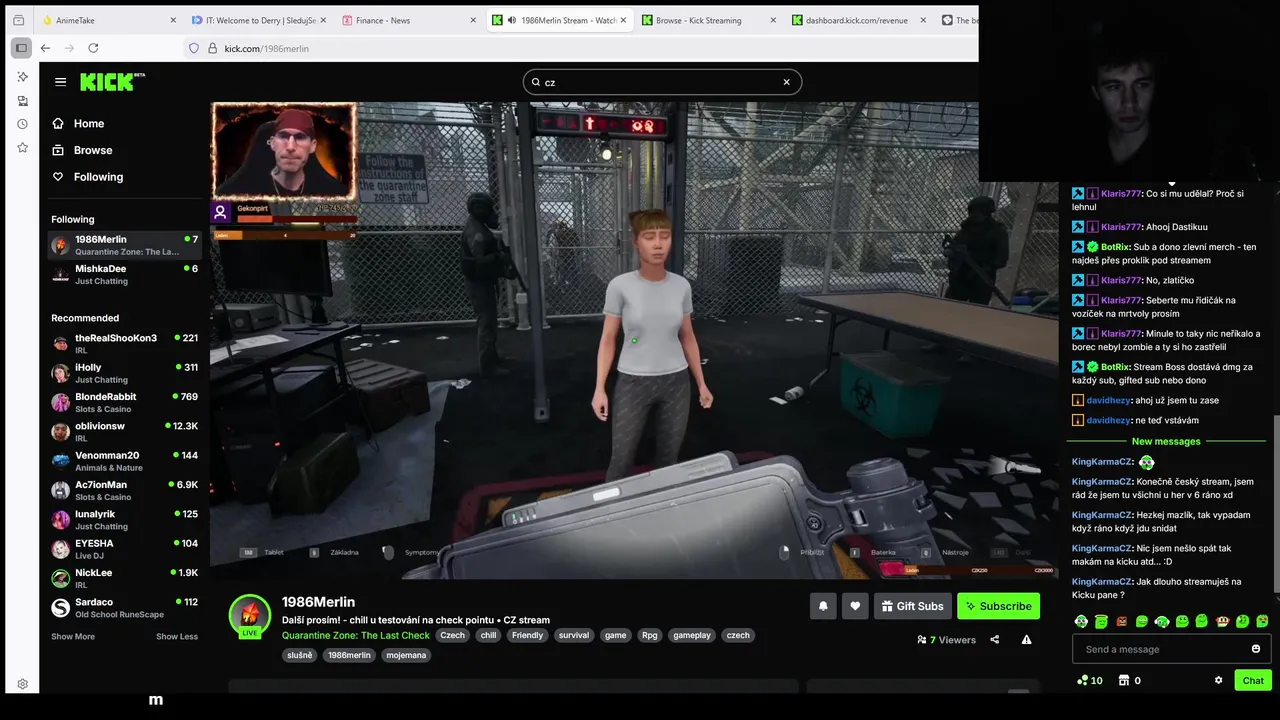The width and height of the screenshot is (1280, 720).
Task: Click the 'Czech' tag
Action: (453, 635)
